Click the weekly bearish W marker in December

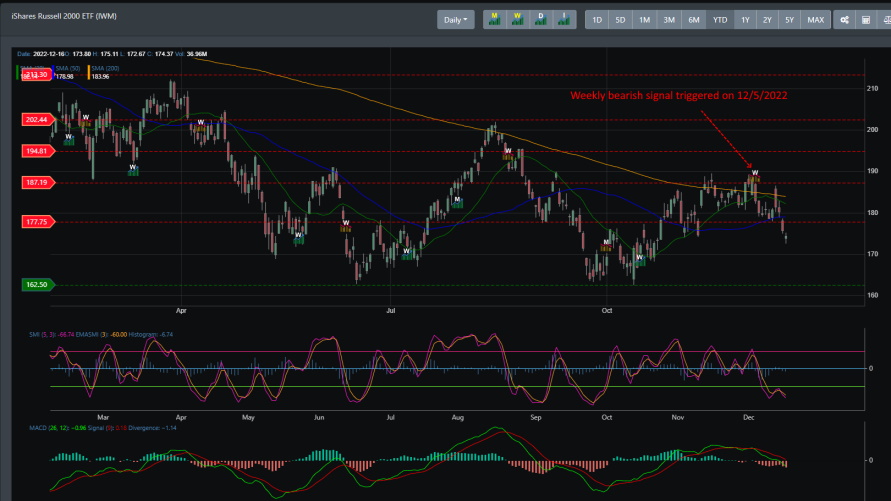(755, 173)
